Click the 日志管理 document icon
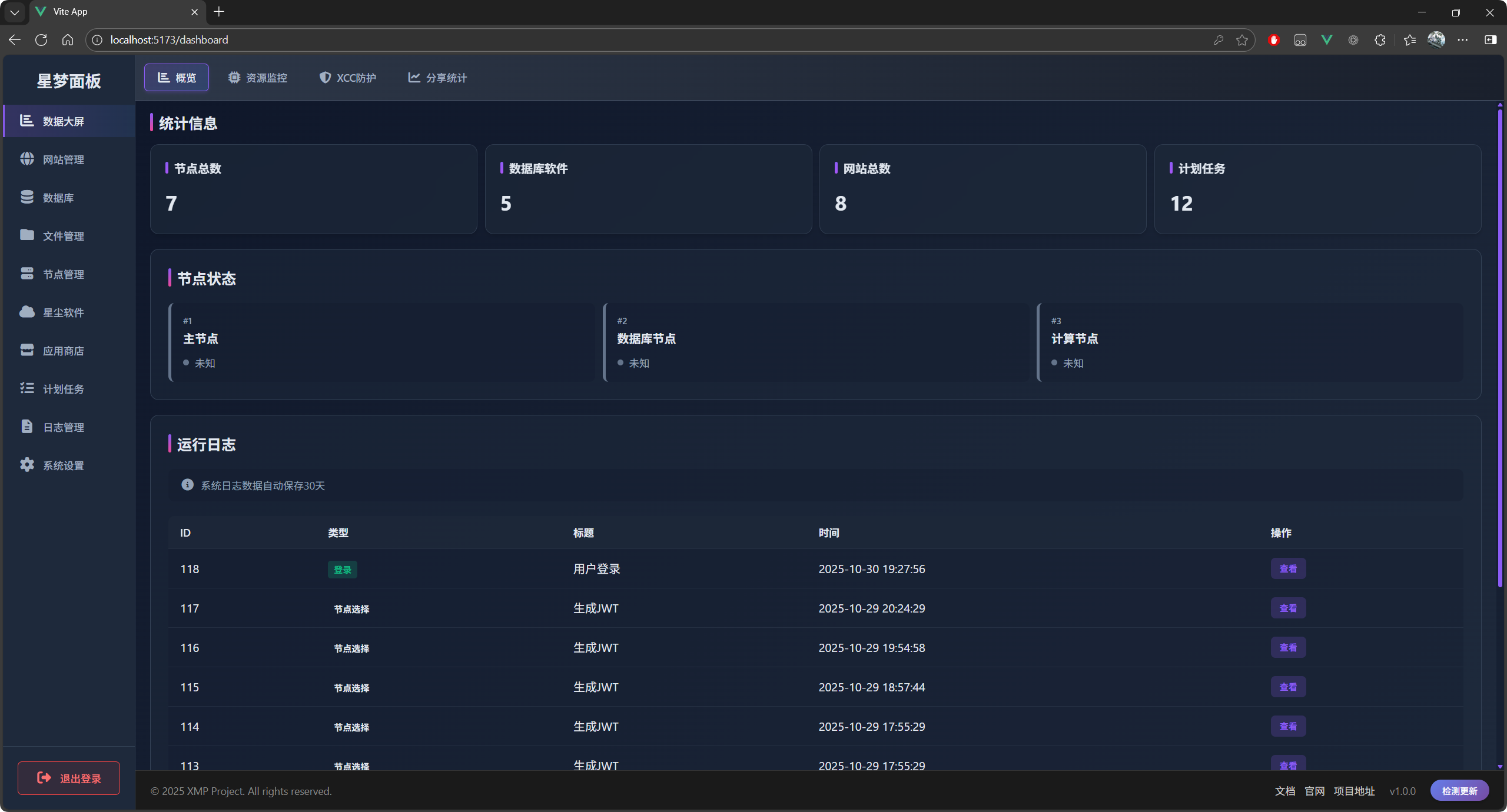Image resolution: width=1507 pixels, height=812 pixels. coord(27,427)
